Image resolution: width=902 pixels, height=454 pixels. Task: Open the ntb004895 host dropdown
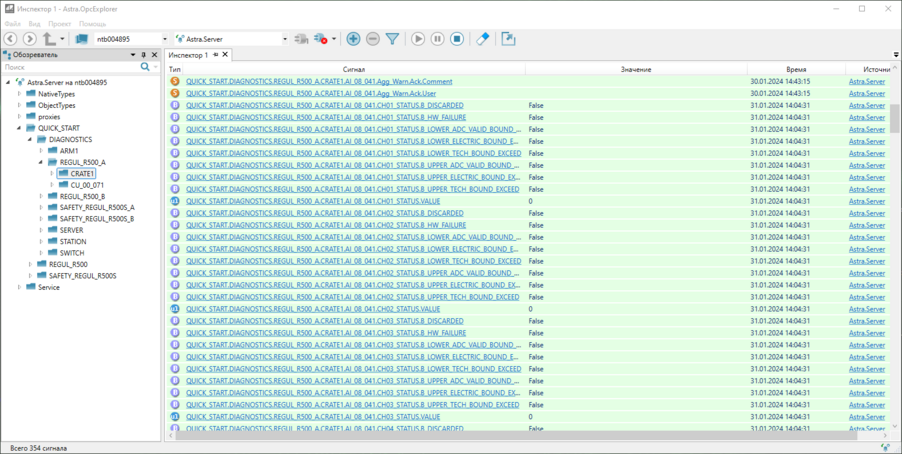(x=162, y=39)
